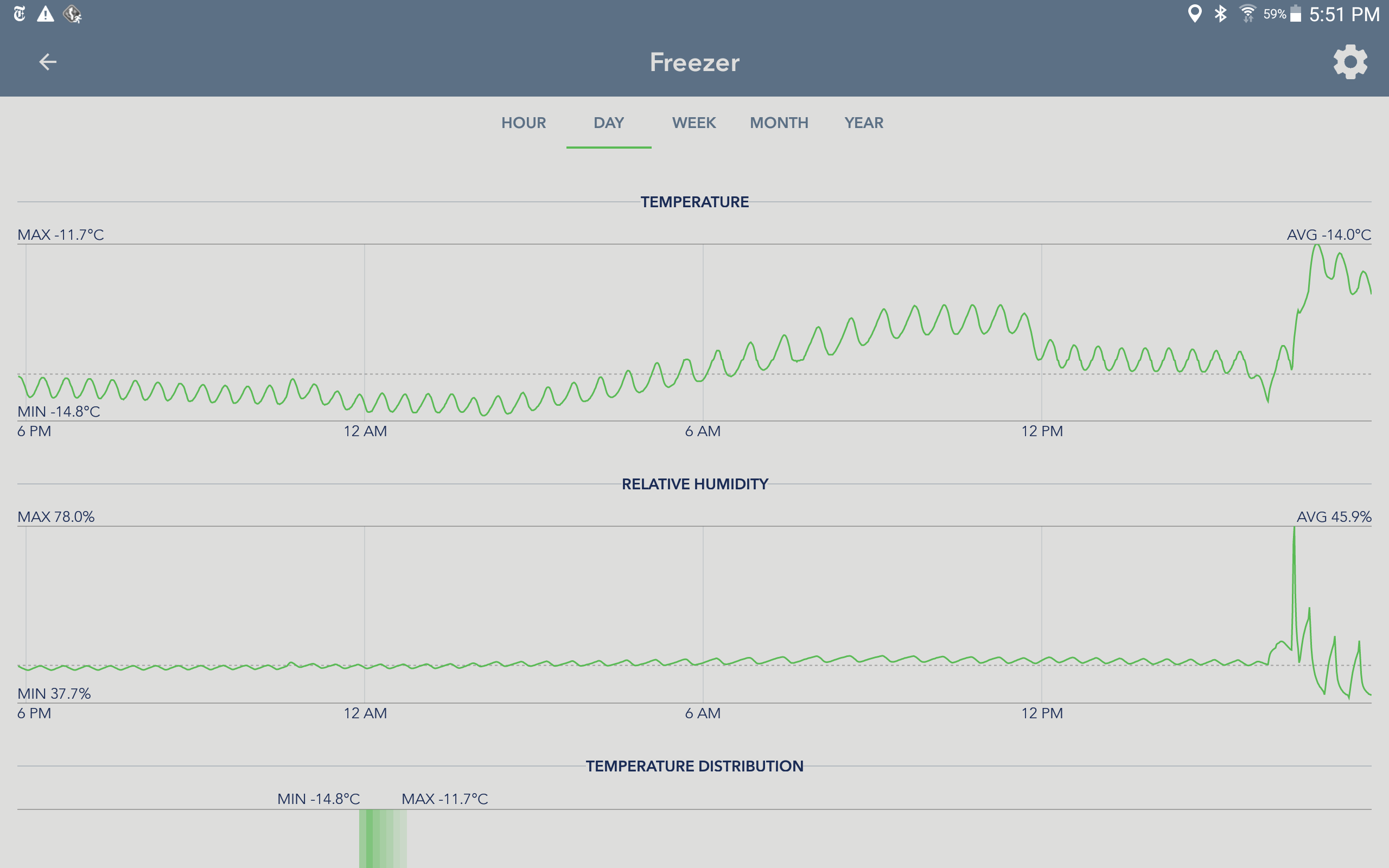Tap the 59% battery percentage
Screen dimensions: 1389x868
pos(1274,14)
